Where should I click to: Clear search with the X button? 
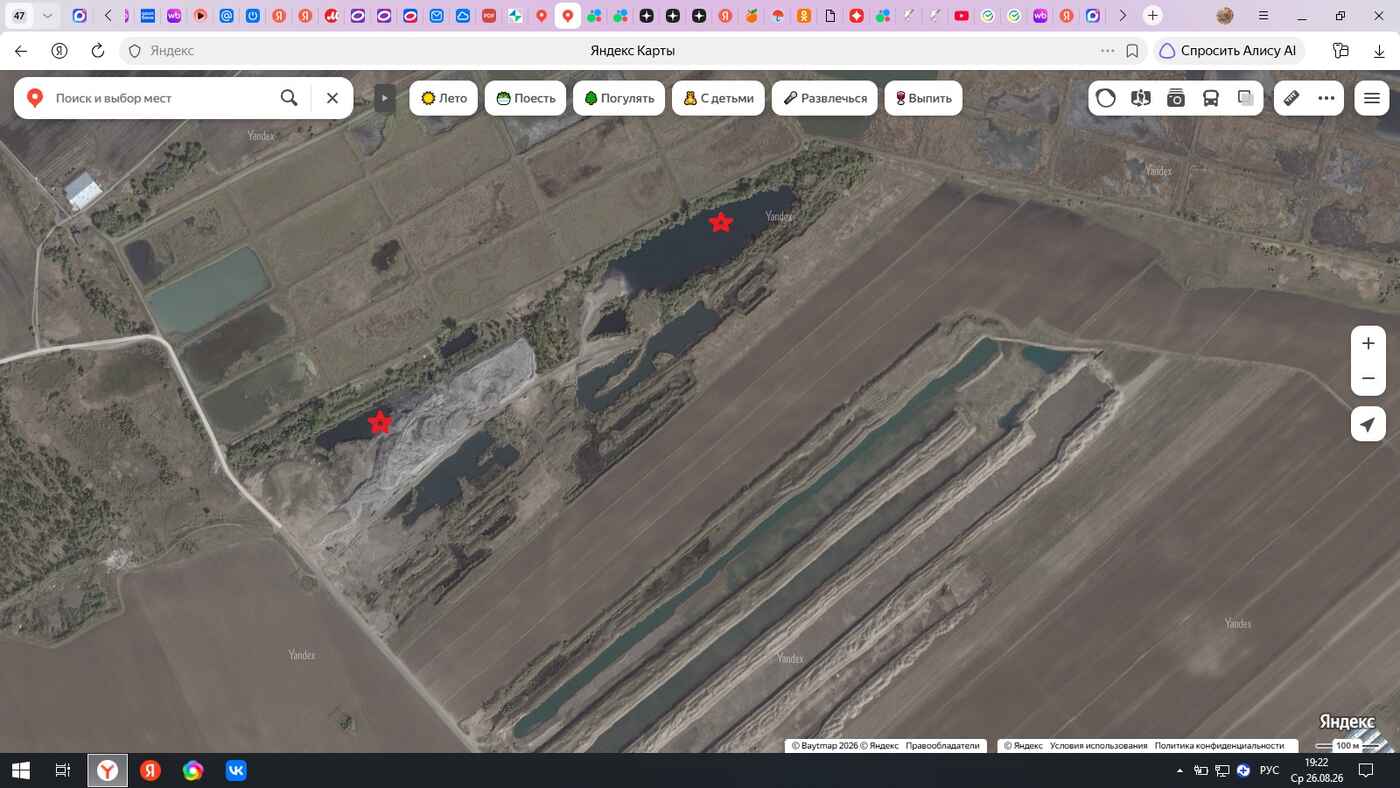333,98
